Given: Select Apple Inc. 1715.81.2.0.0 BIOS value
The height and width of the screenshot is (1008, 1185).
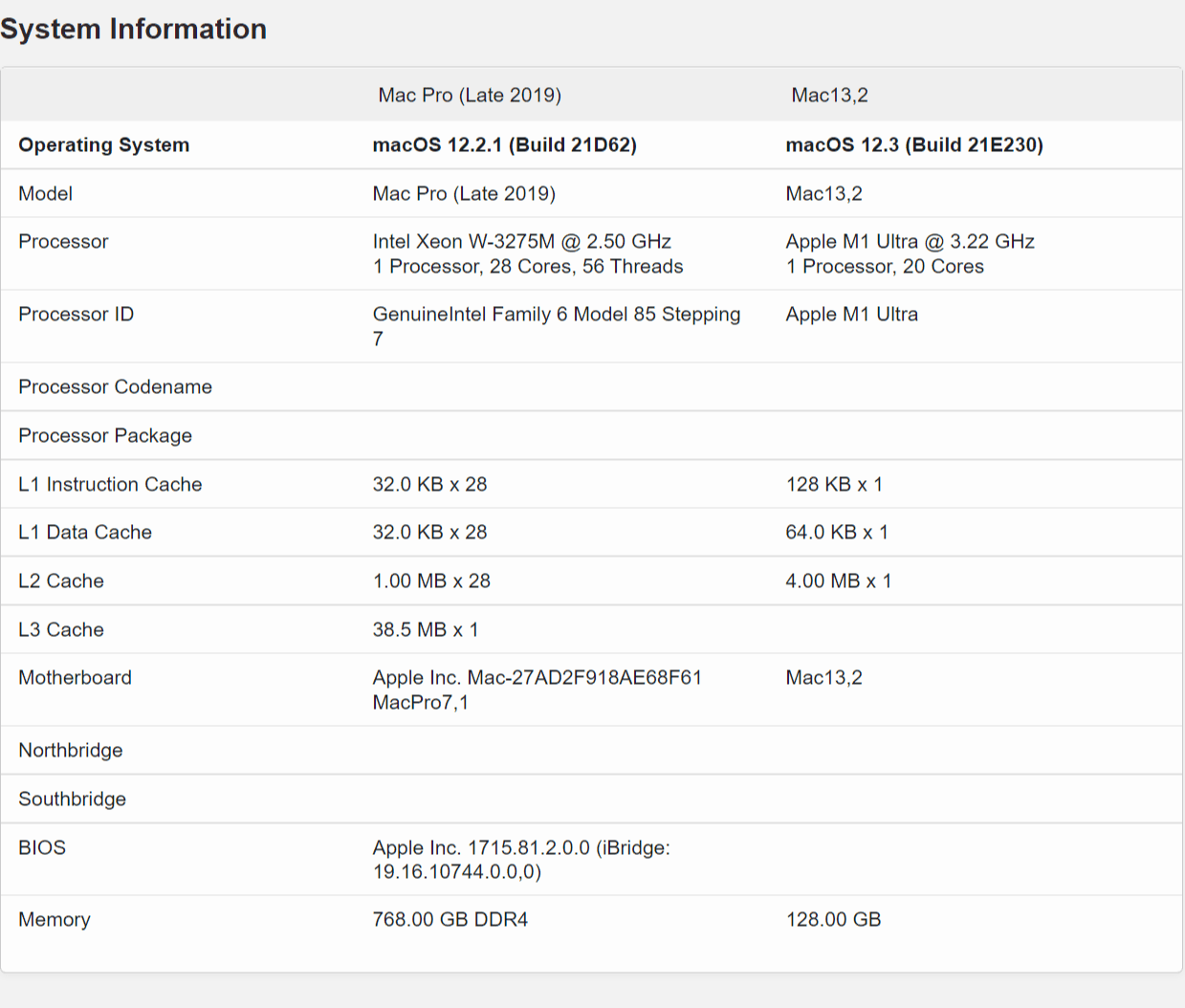Looking at the screenshot, I should click(521, 859).
